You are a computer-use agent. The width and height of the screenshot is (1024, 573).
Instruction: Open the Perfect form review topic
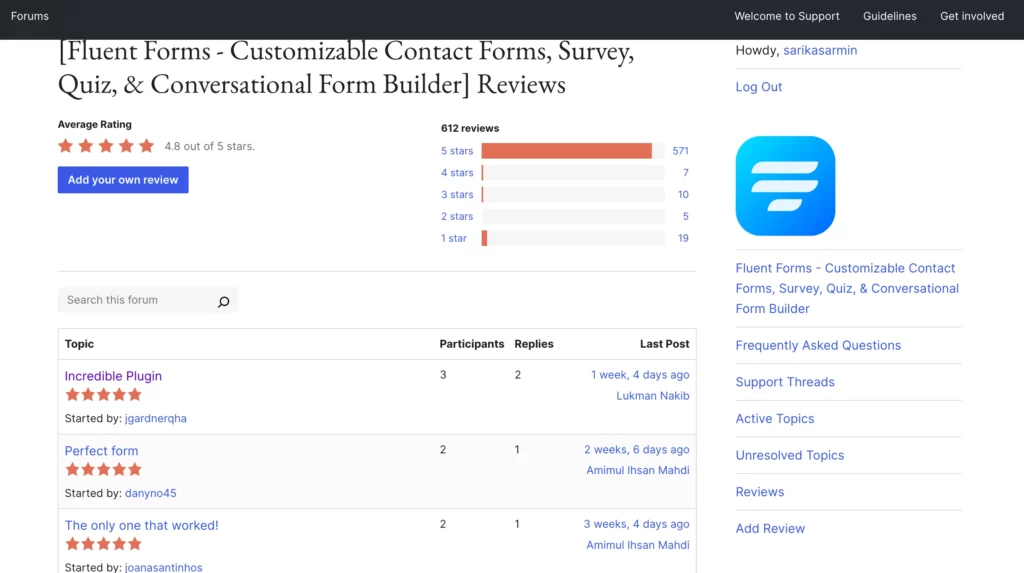click(101, 451)
